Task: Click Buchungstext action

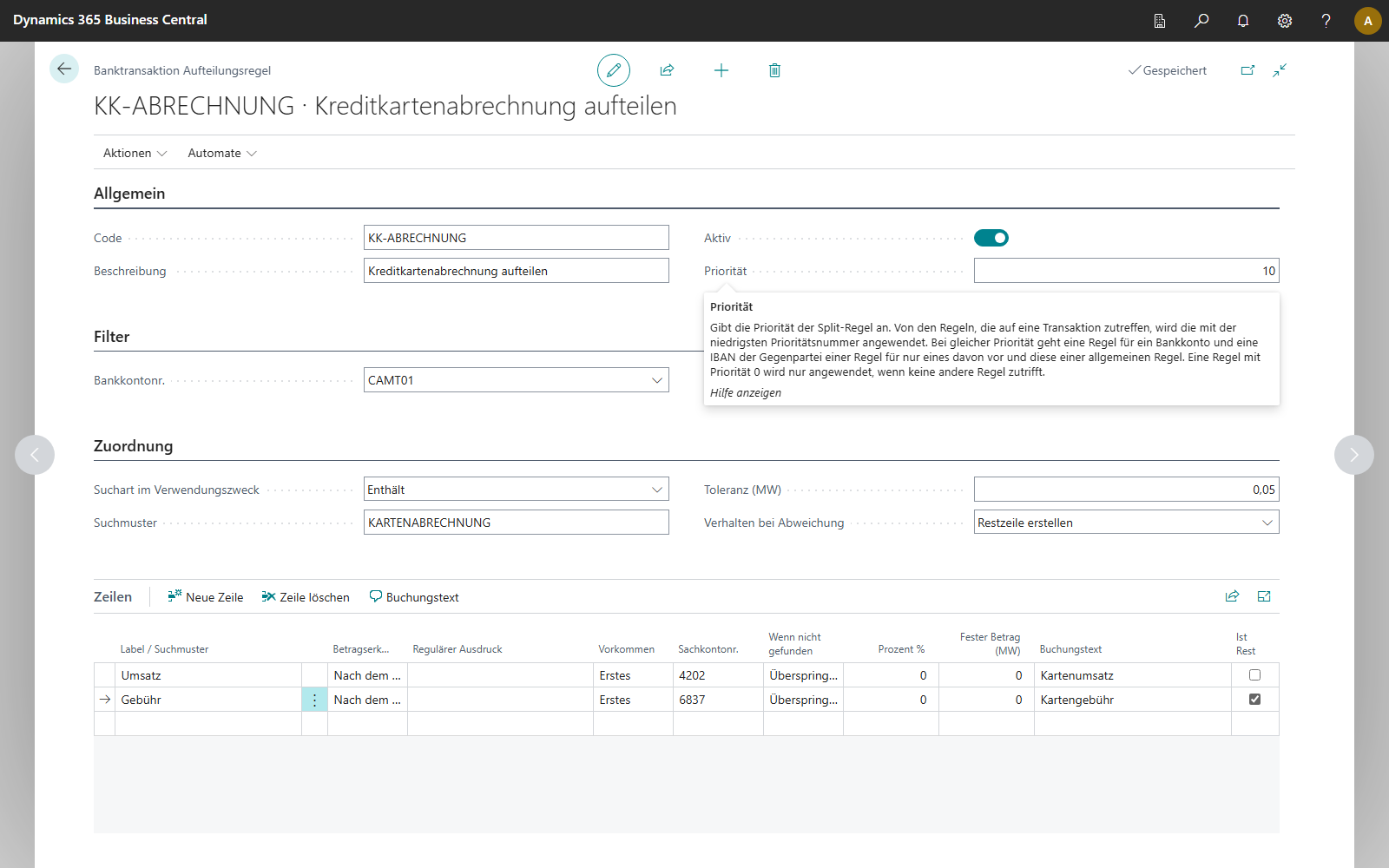Action: [414, 597]
